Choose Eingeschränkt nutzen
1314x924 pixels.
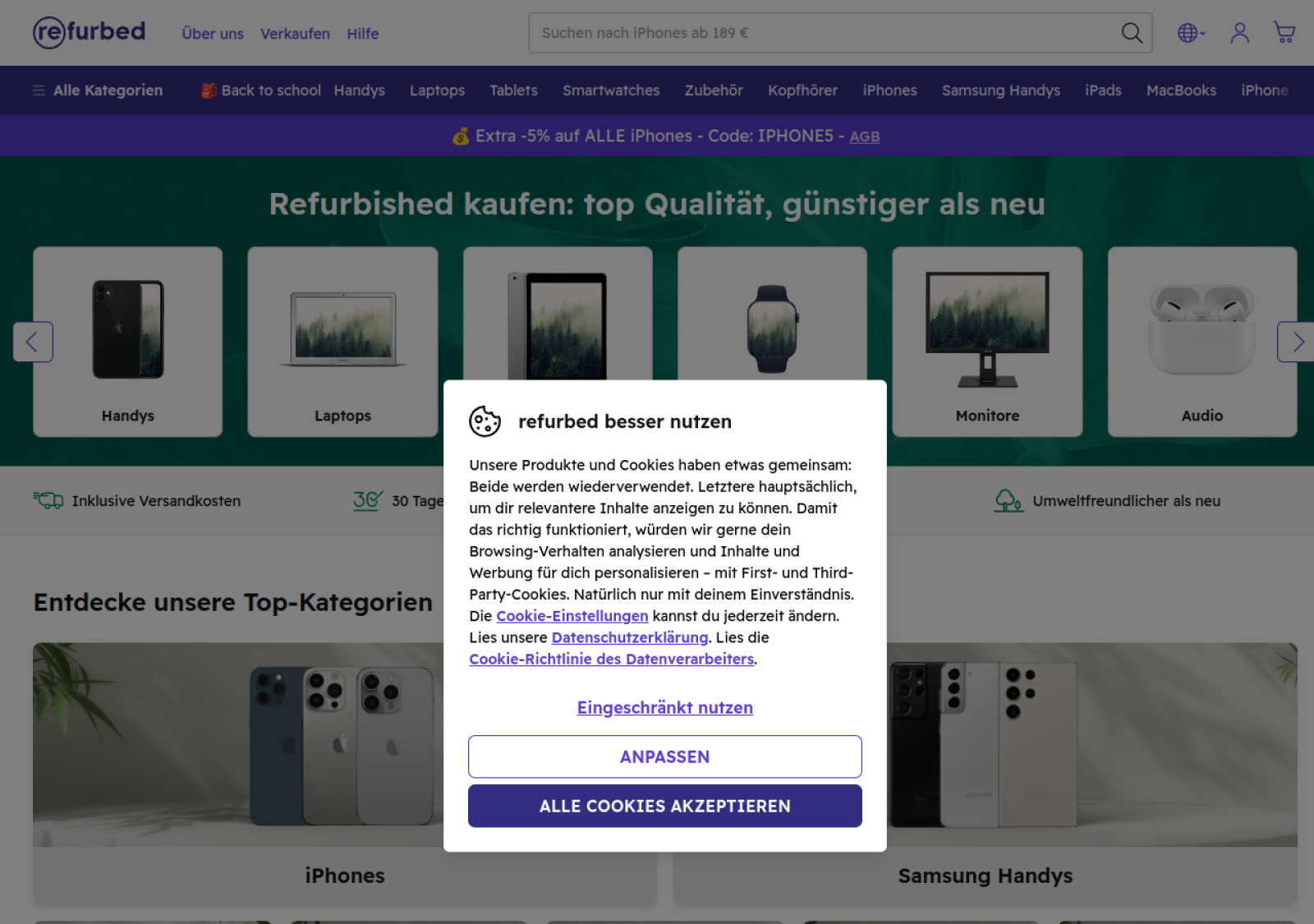(x=664, y=707)
